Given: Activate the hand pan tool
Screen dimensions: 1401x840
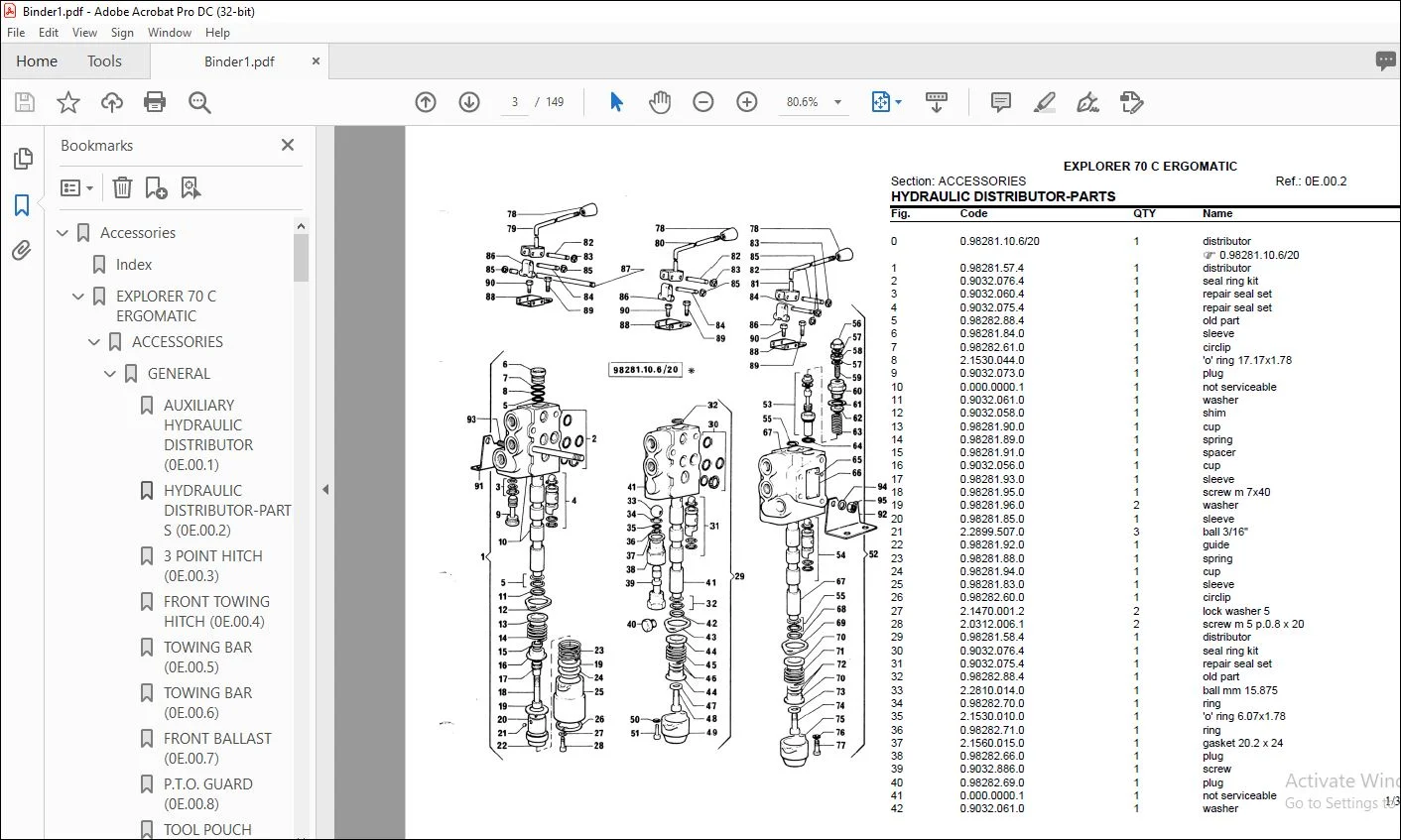Looking at the screenshot, I should pos(660,102).
